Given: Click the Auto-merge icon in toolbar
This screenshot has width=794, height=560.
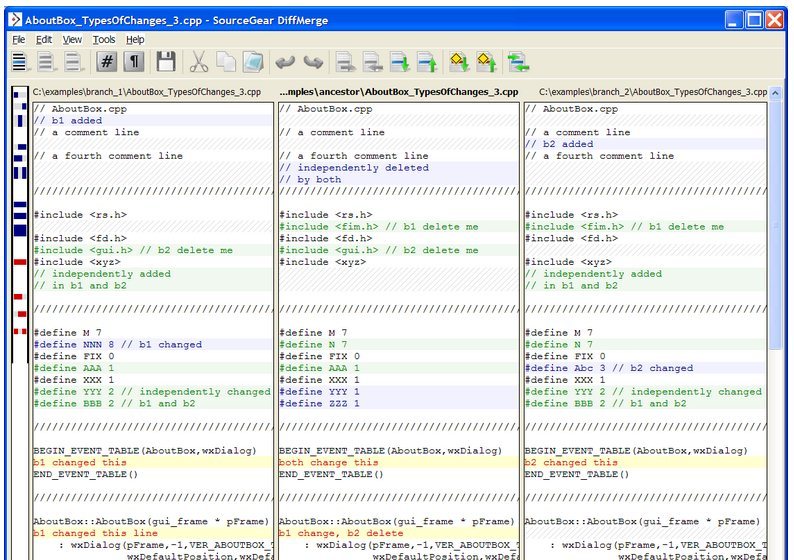Looking at the screenshot, I should [519, 62].
